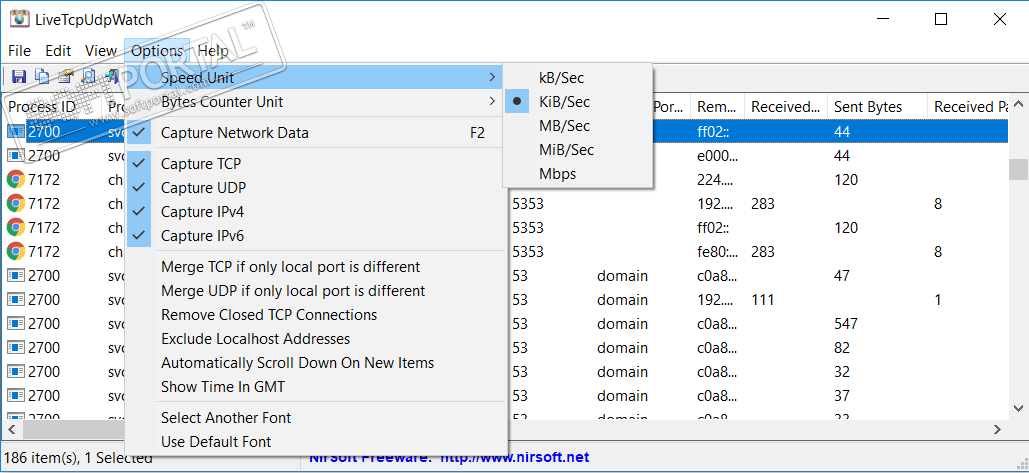Click process icon of row with 111 received bytes
Screen dimensions: 1029x473
15,299
